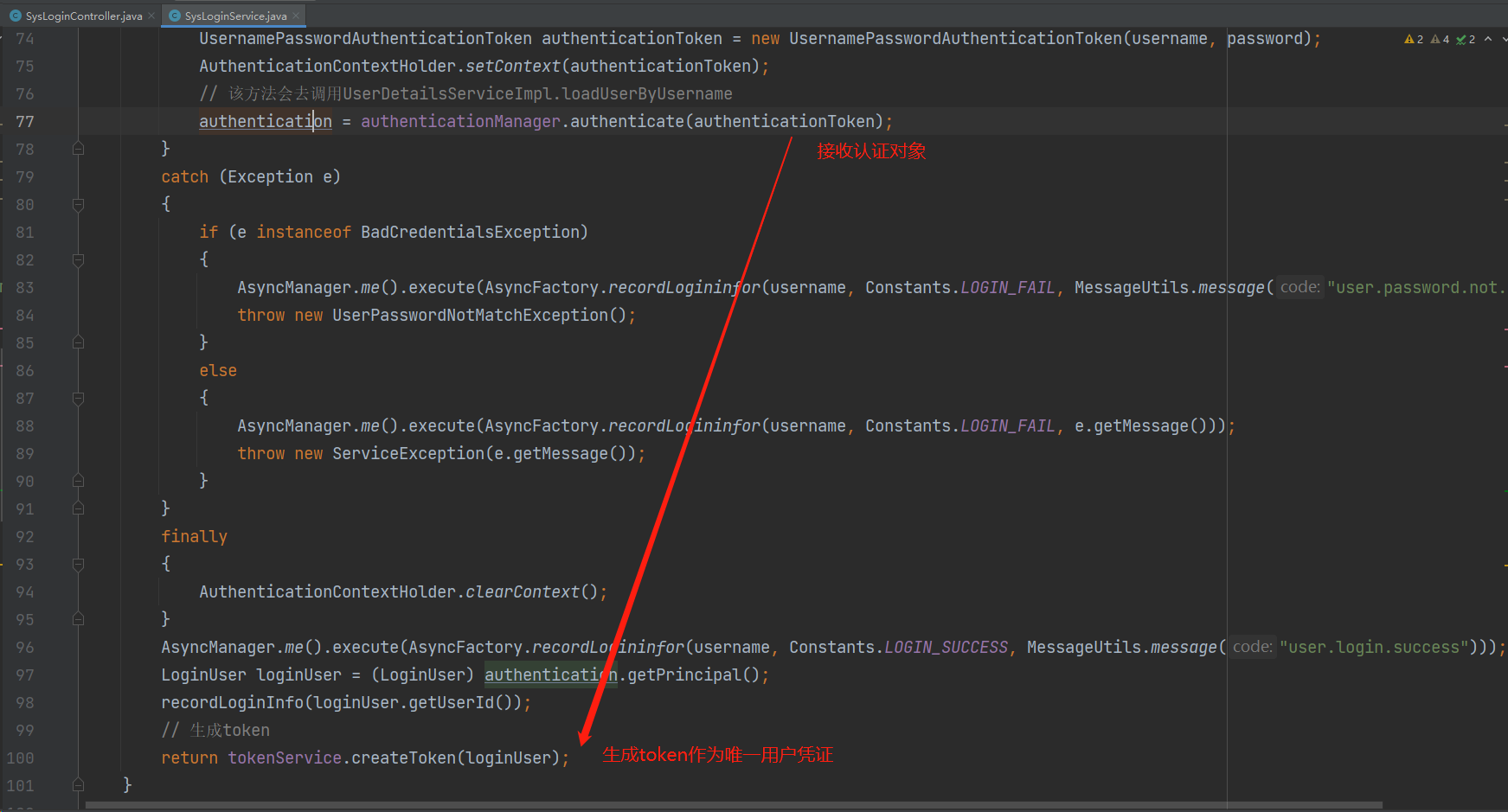Close the SysLoginController.java tab
This screenshot has width=1508, height=812.
[151, 16]
